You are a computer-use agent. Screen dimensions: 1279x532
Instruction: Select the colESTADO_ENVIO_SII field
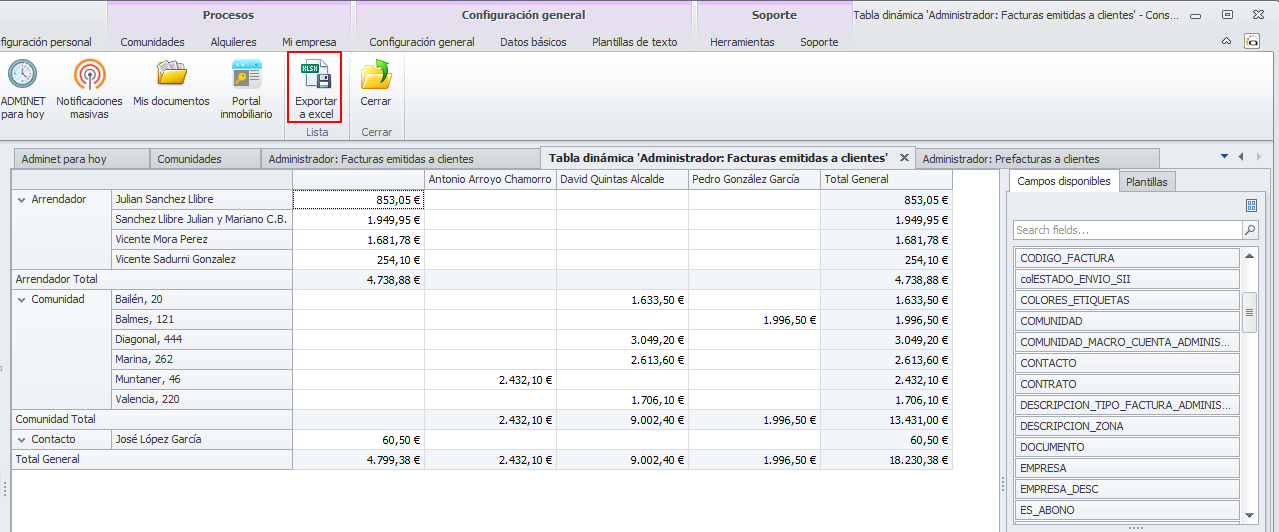coord(1127,279)
